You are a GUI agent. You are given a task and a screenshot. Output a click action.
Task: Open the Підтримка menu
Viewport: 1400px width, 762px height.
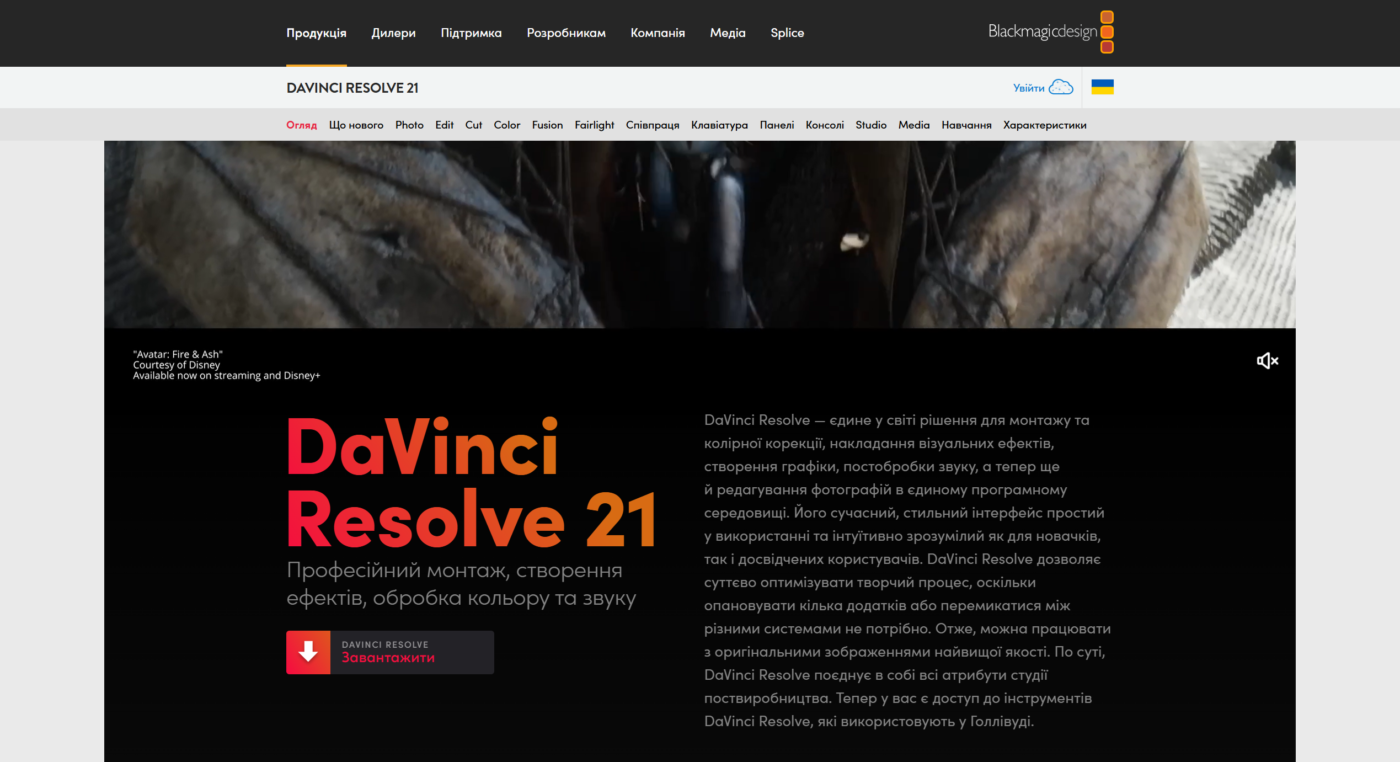(471, 33)
